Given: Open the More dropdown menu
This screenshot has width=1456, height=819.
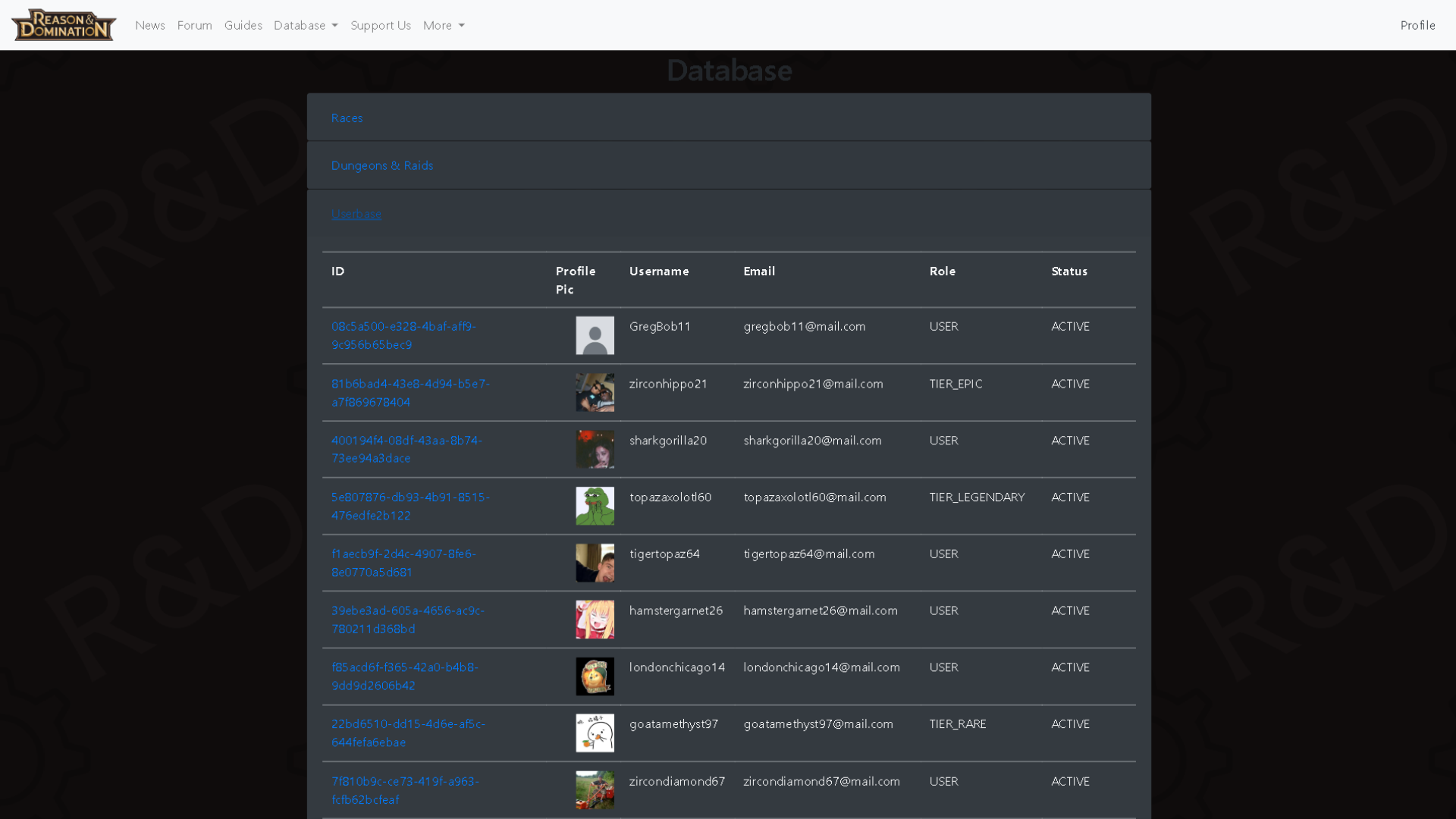Looking at the screenshot, I should point(444,25).
